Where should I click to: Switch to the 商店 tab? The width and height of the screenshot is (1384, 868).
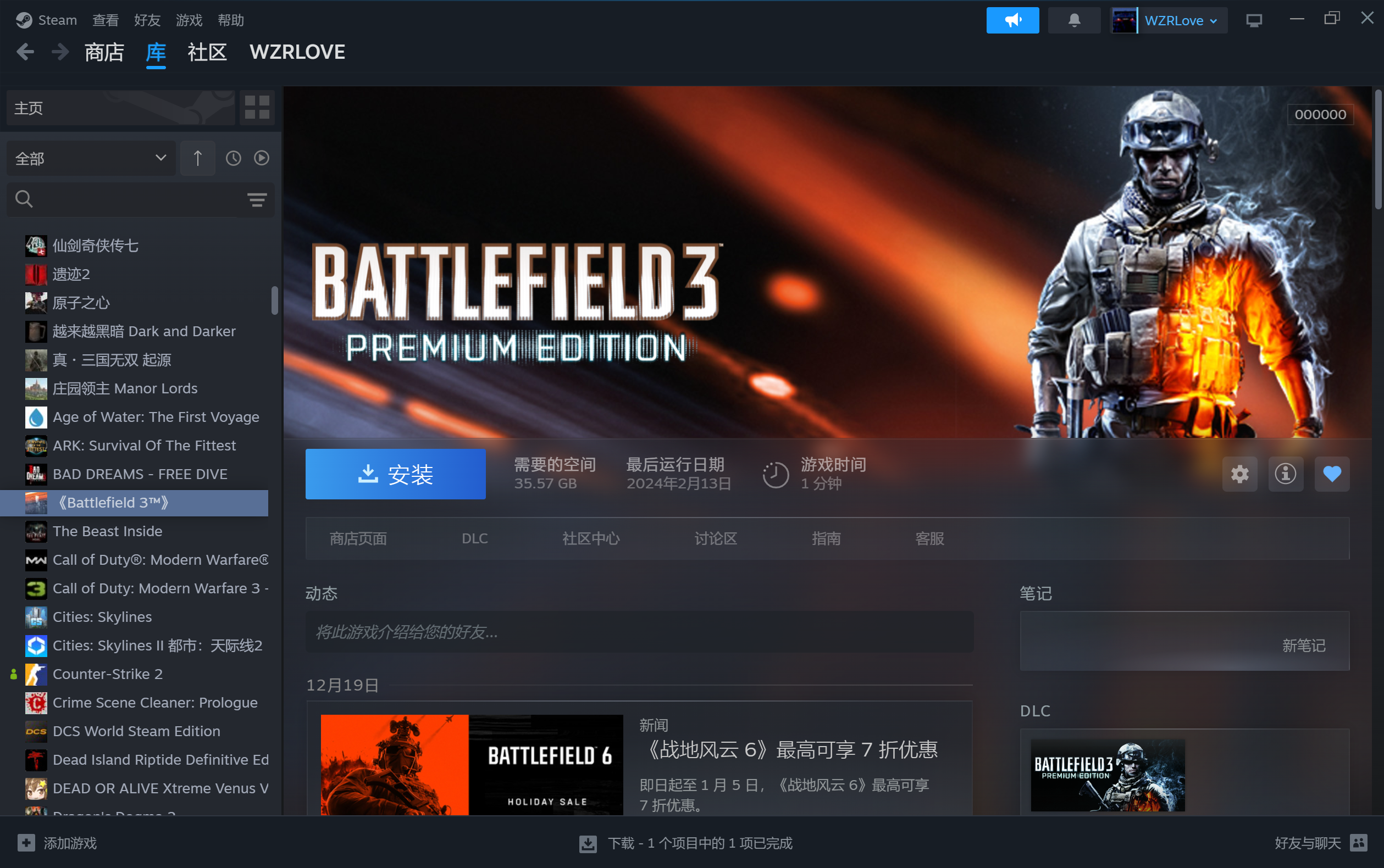coord(104,52)
